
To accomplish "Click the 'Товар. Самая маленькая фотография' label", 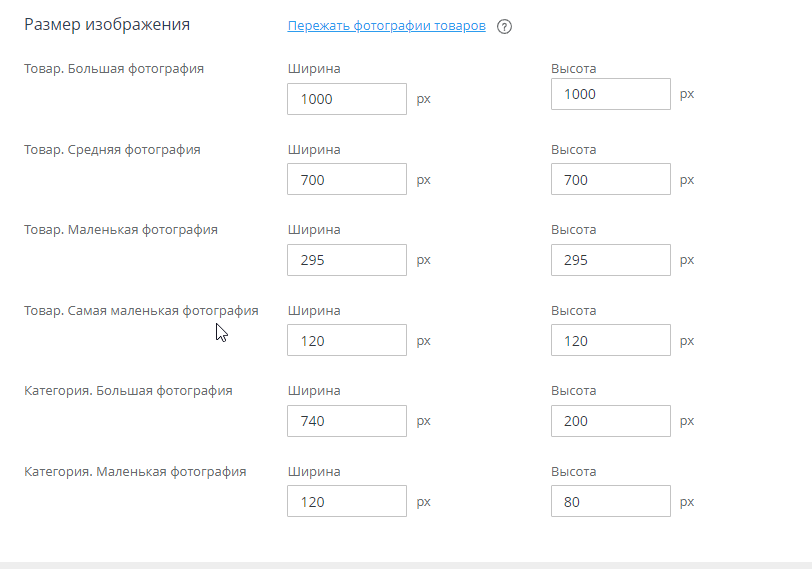I will pyautogui.click(x=141, y=311).
